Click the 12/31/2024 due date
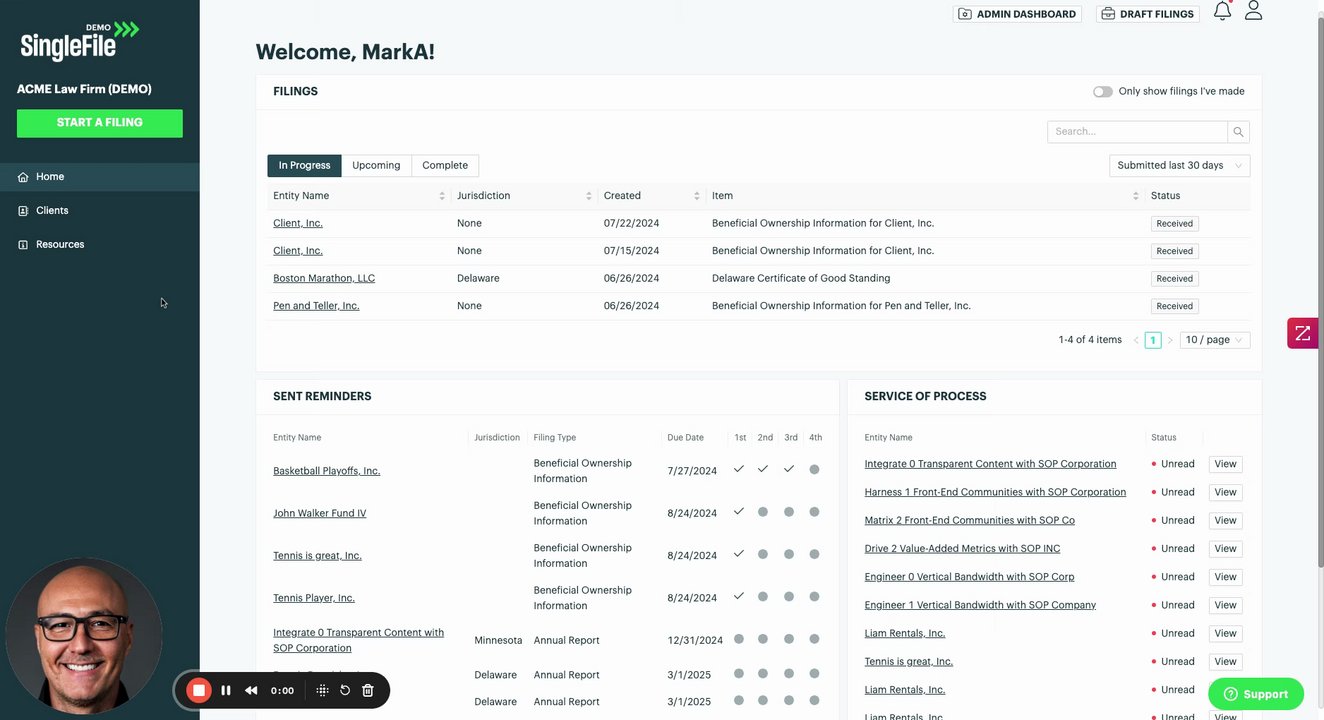 point(695,640)
